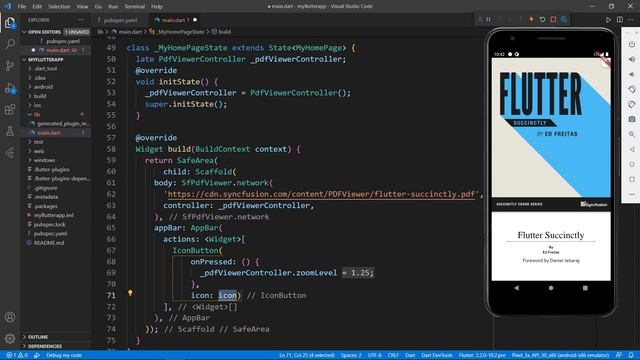This screenshot has width=640, height=360.
Task: Open the Selection menu
Action: (59, 6)
